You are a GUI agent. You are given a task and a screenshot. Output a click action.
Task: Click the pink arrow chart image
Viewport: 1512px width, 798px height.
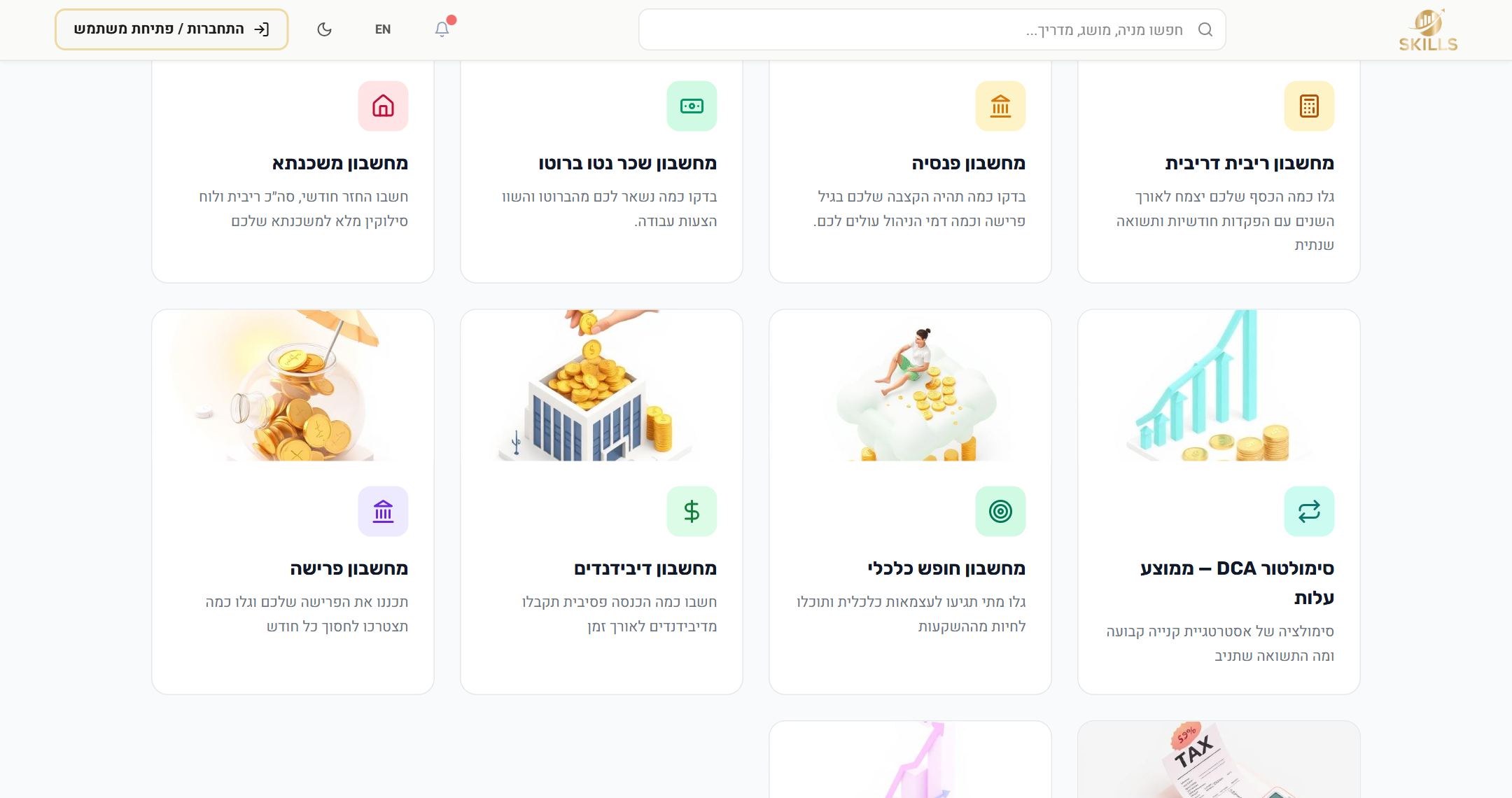(910, 759)
